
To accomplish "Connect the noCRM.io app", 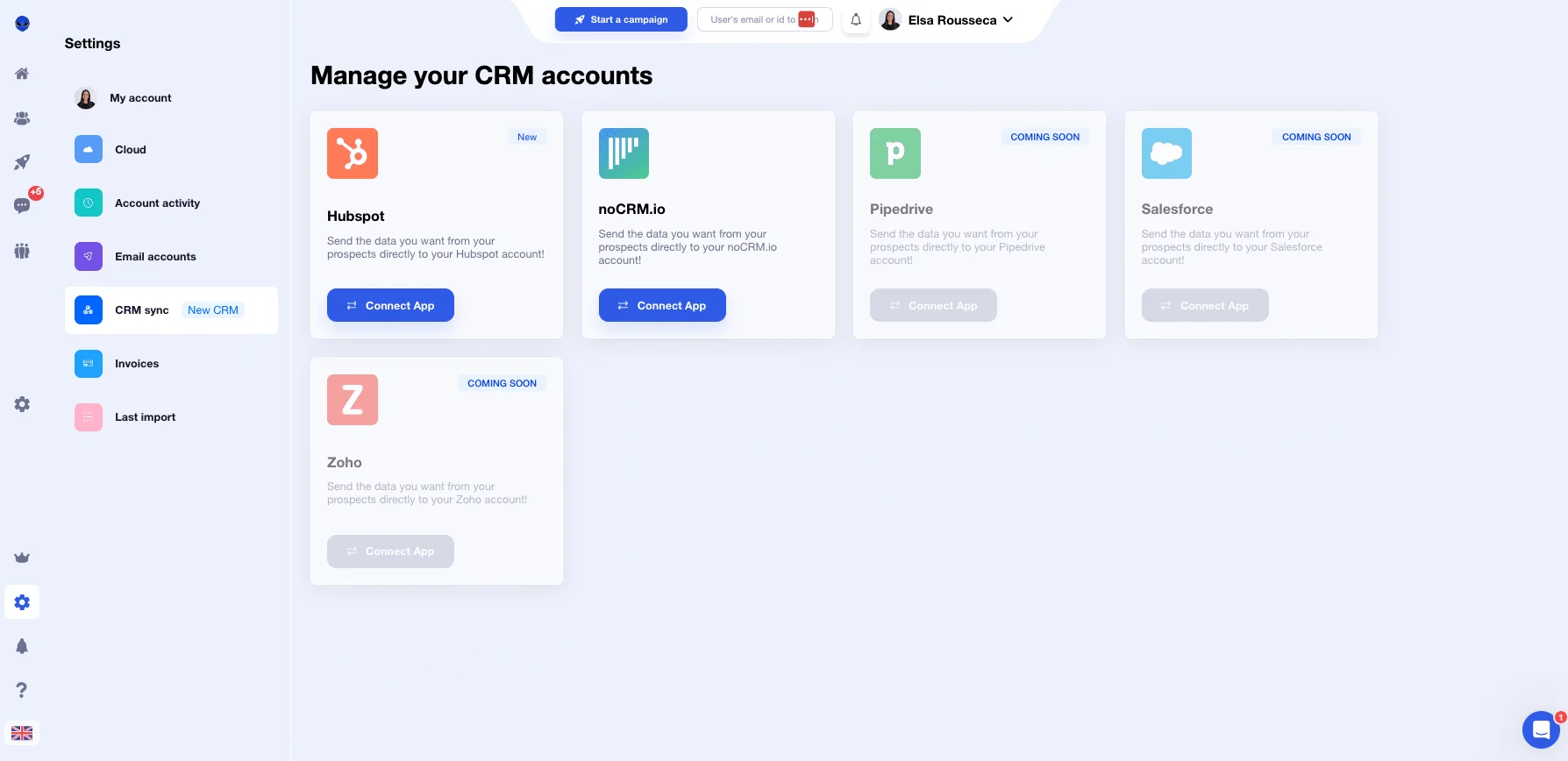I will 662,305.
